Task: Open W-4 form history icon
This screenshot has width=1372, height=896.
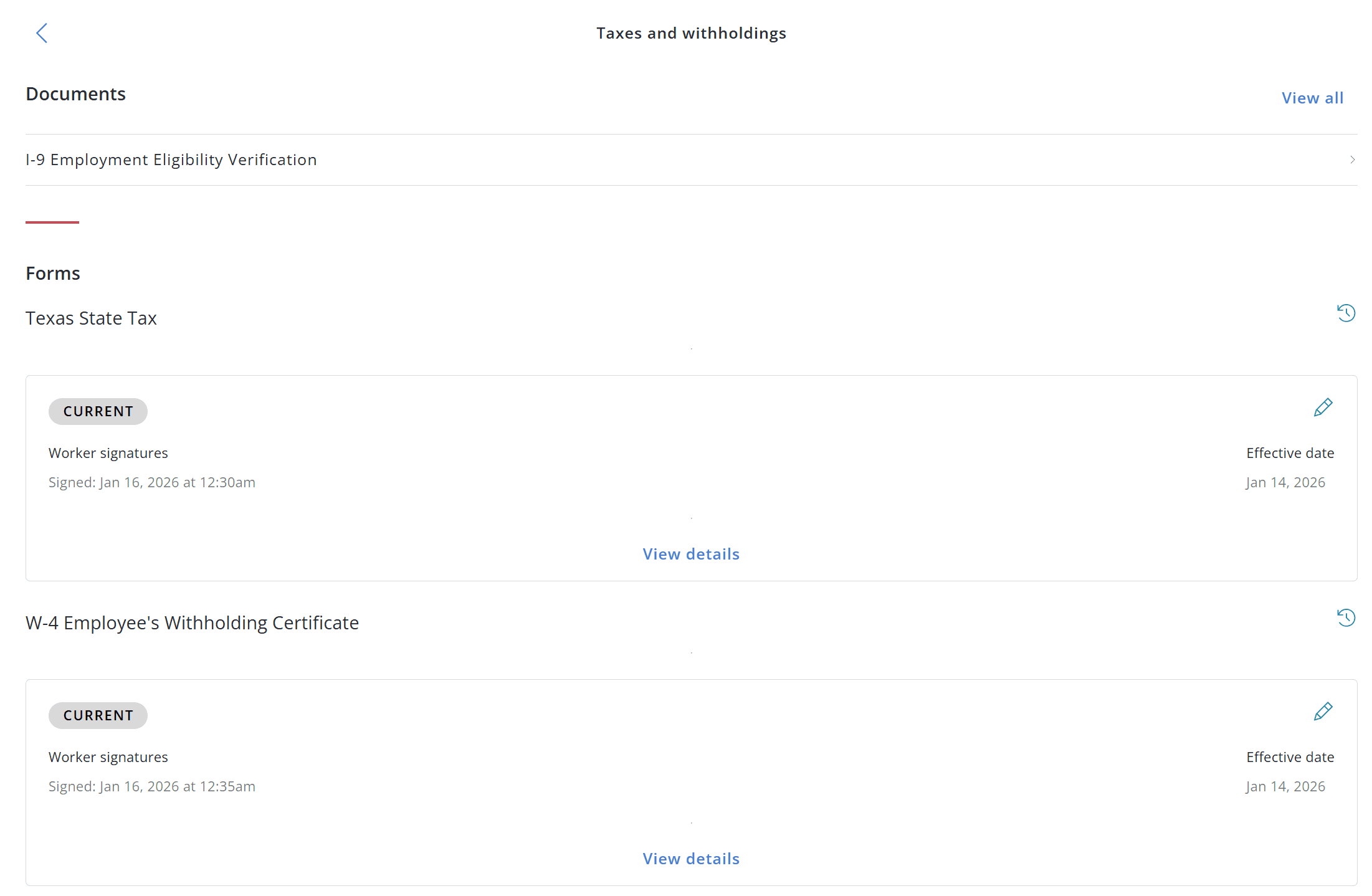Action: tap(1346, 617)
